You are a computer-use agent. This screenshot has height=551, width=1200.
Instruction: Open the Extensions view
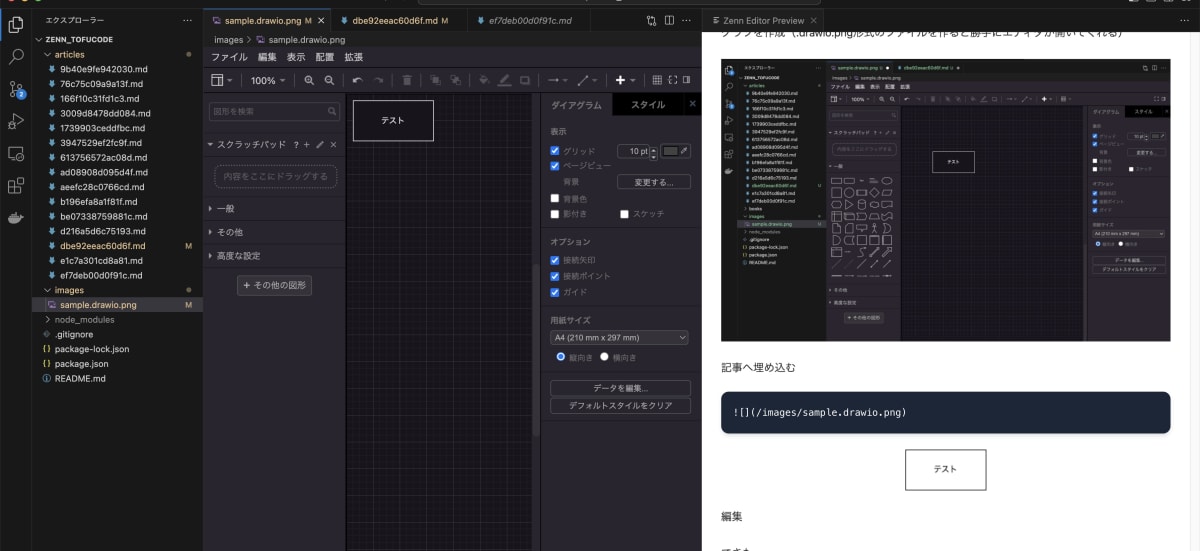point(15,186)
